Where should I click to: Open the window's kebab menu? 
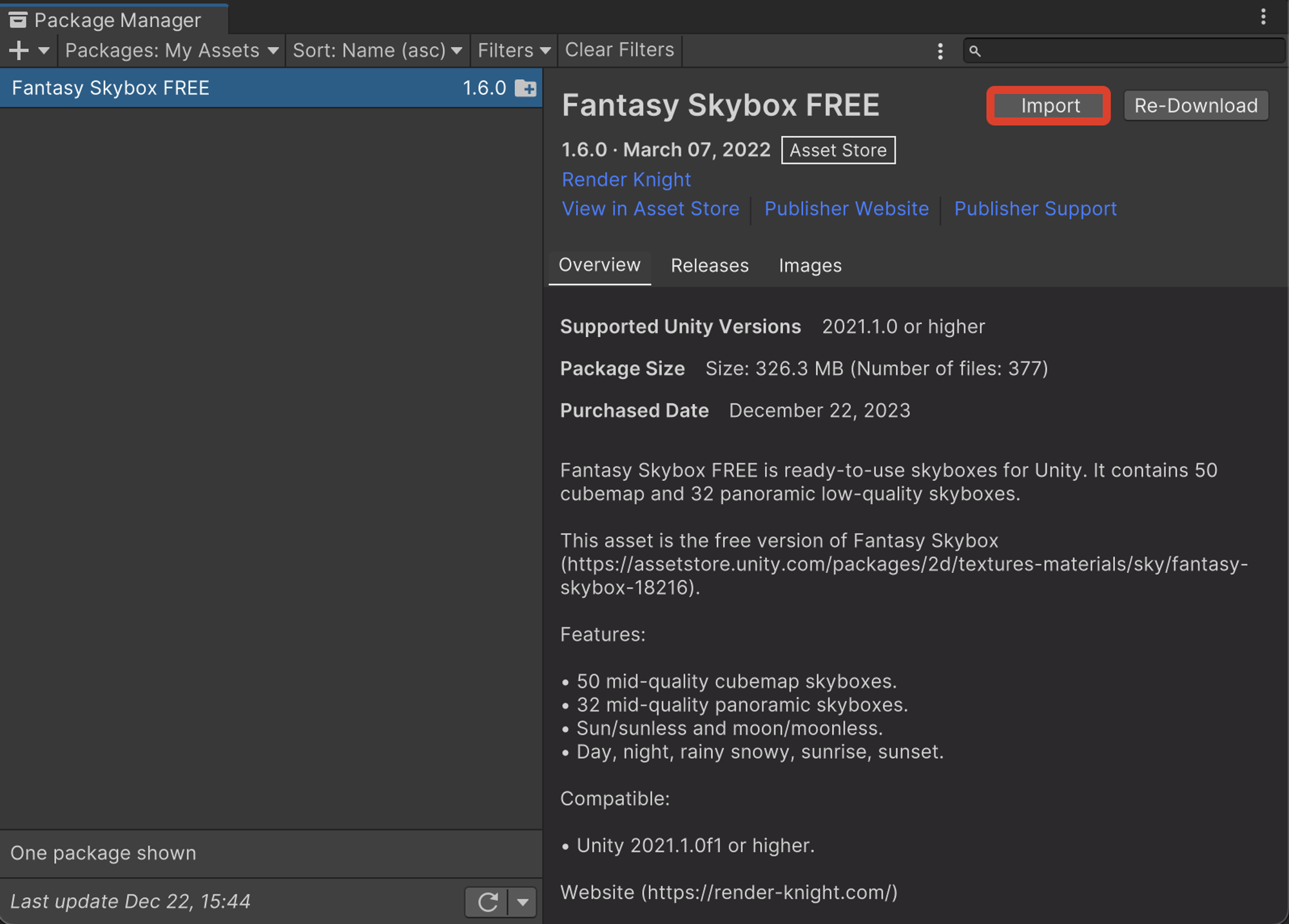point(1263,17)
